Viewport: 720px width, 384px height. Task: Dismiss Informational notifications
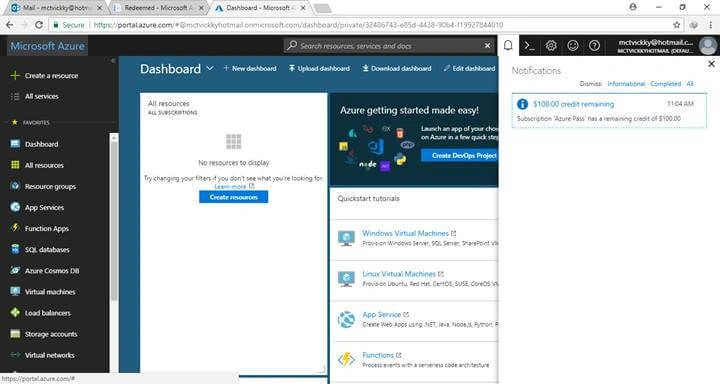click(626, 84)
